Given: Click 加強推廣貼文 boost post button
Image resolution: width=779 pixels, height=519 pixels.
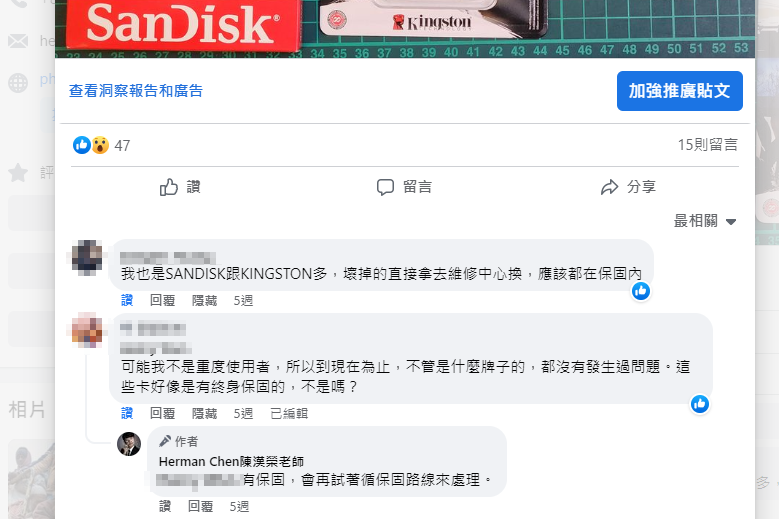Looking at the screenshot, I should (x=680, y=91).
